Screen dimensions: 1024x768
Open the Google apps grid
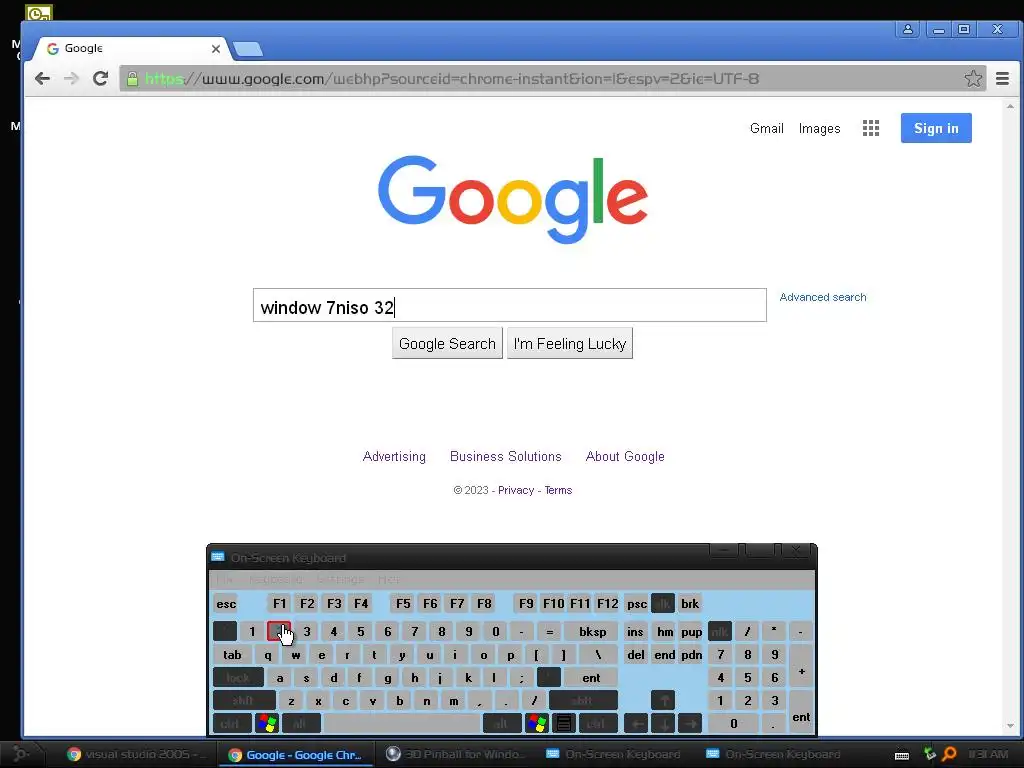871,128
